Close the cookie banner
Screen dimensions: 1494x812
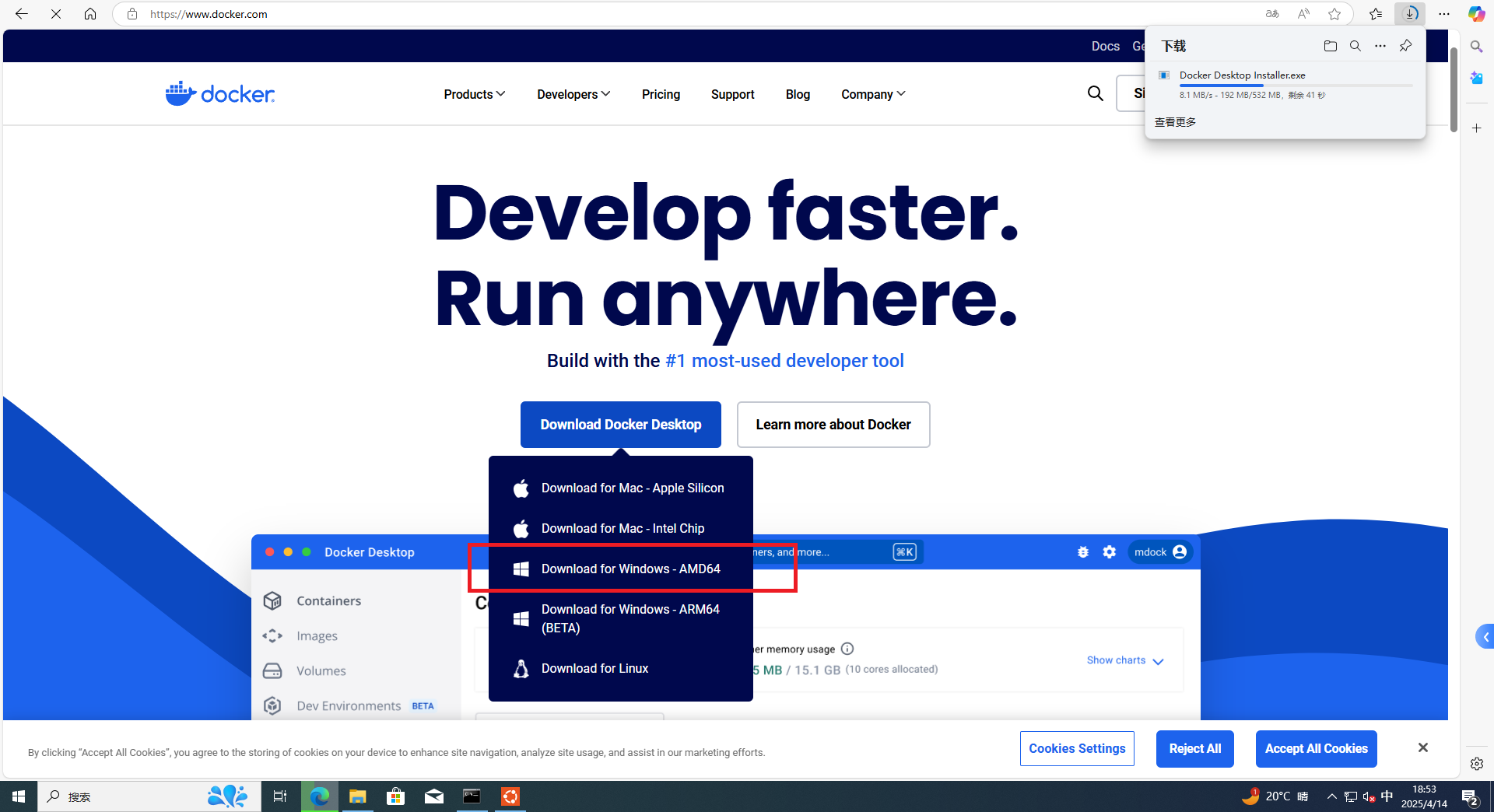(x=1422, y=747)
